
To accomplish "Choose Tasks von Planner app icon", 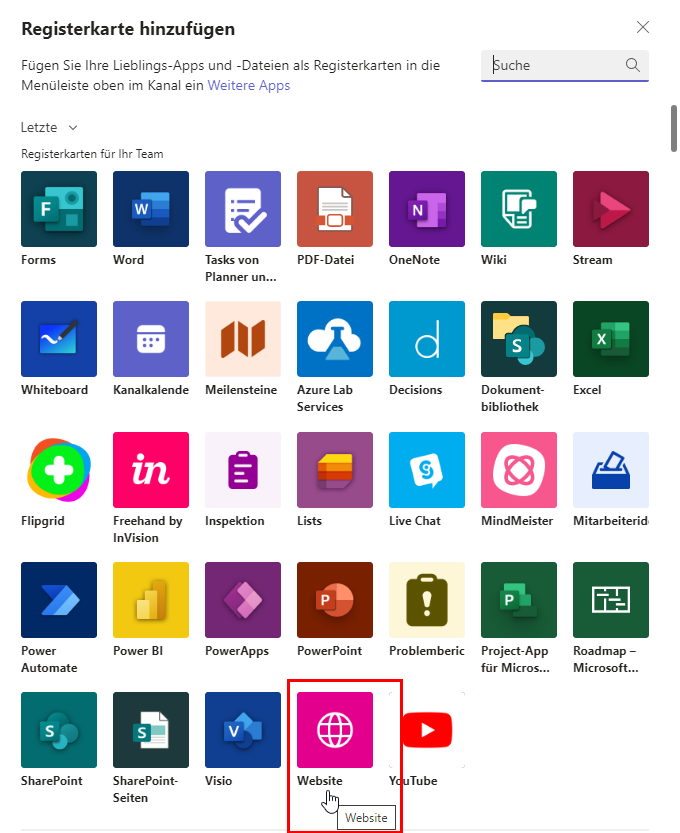I will coord(243,209).
